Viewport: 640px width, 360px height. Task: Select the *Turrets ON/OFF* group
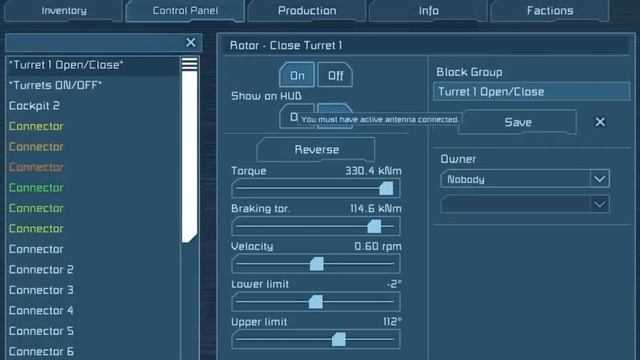pyautogui.click(x=93, y=85)
